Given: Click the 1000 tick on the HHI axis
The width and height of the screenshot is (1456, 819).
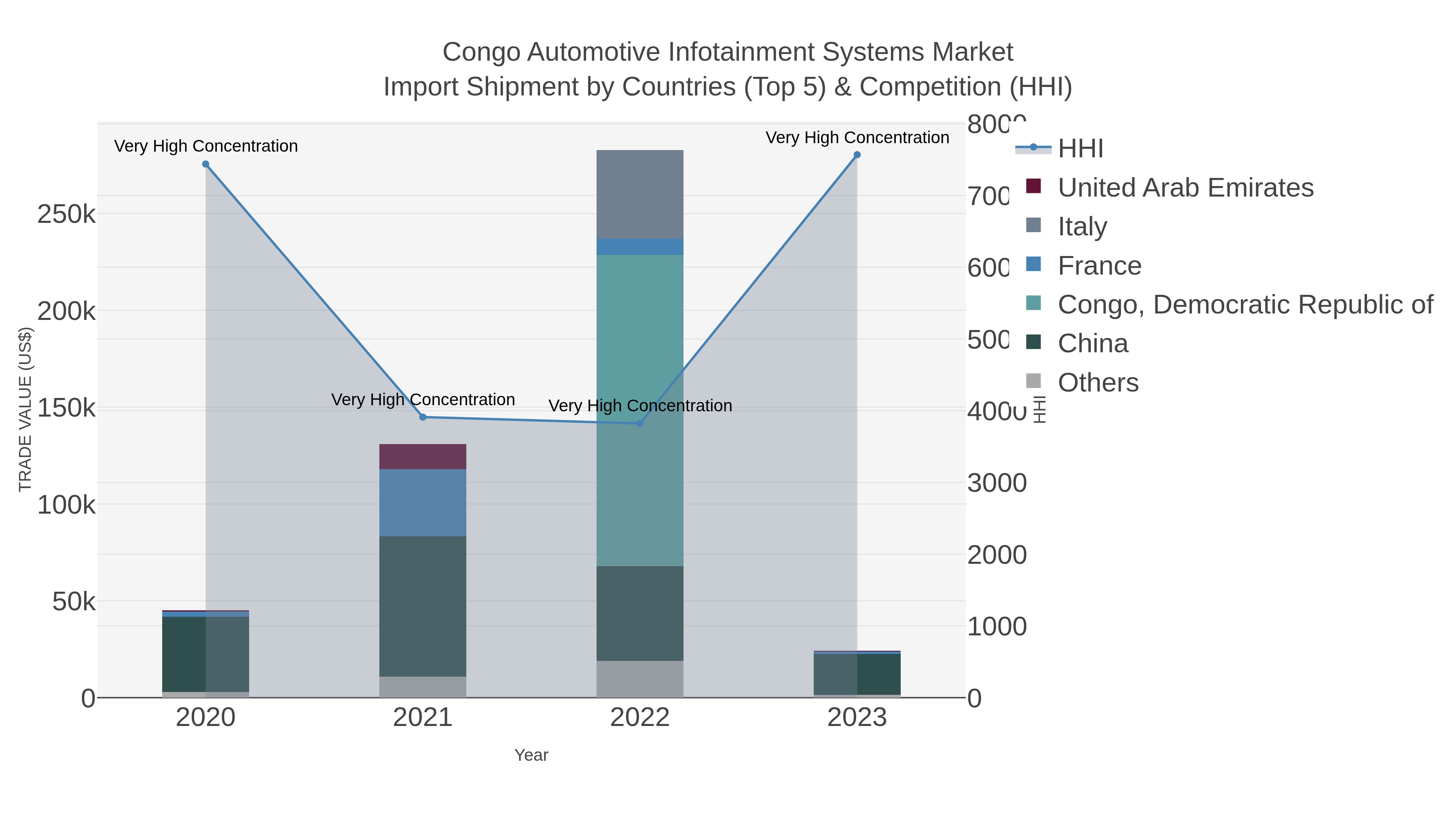Looking at the screenshot, I should (997, 627).
